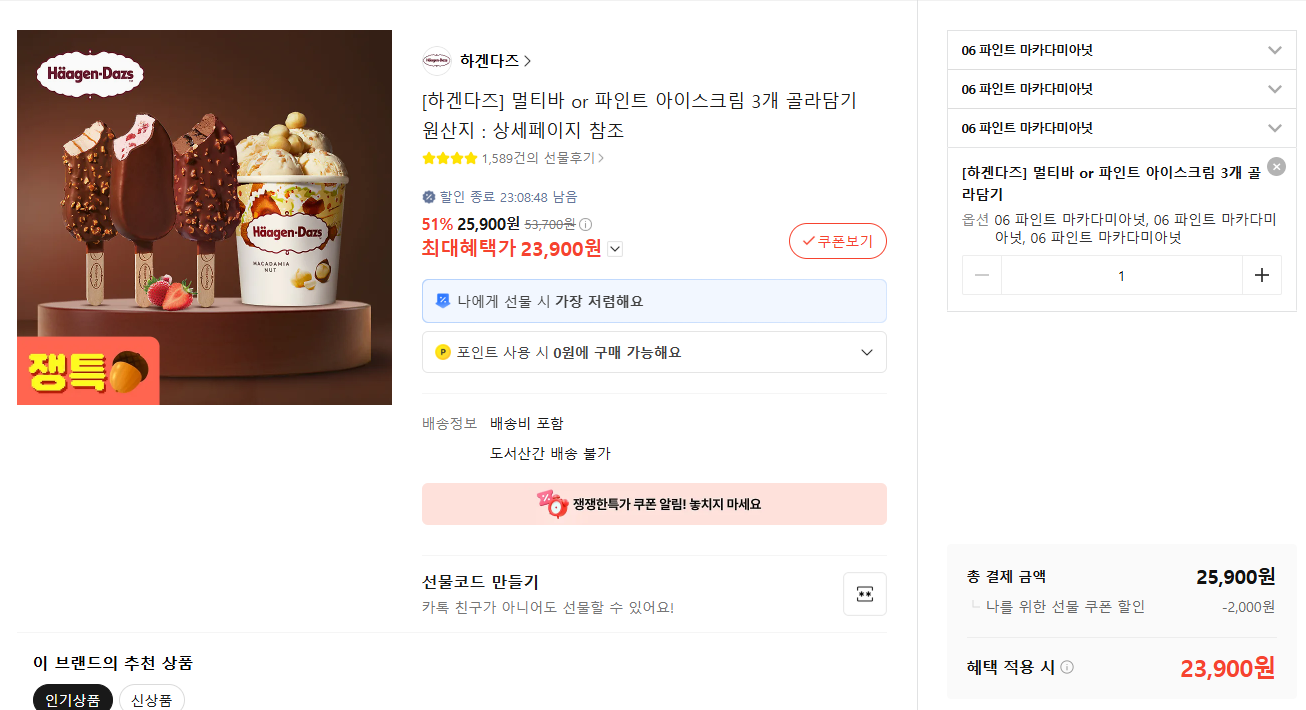
Task: Open the Häagen-Dazs product image
Action: tap(204, 217)
